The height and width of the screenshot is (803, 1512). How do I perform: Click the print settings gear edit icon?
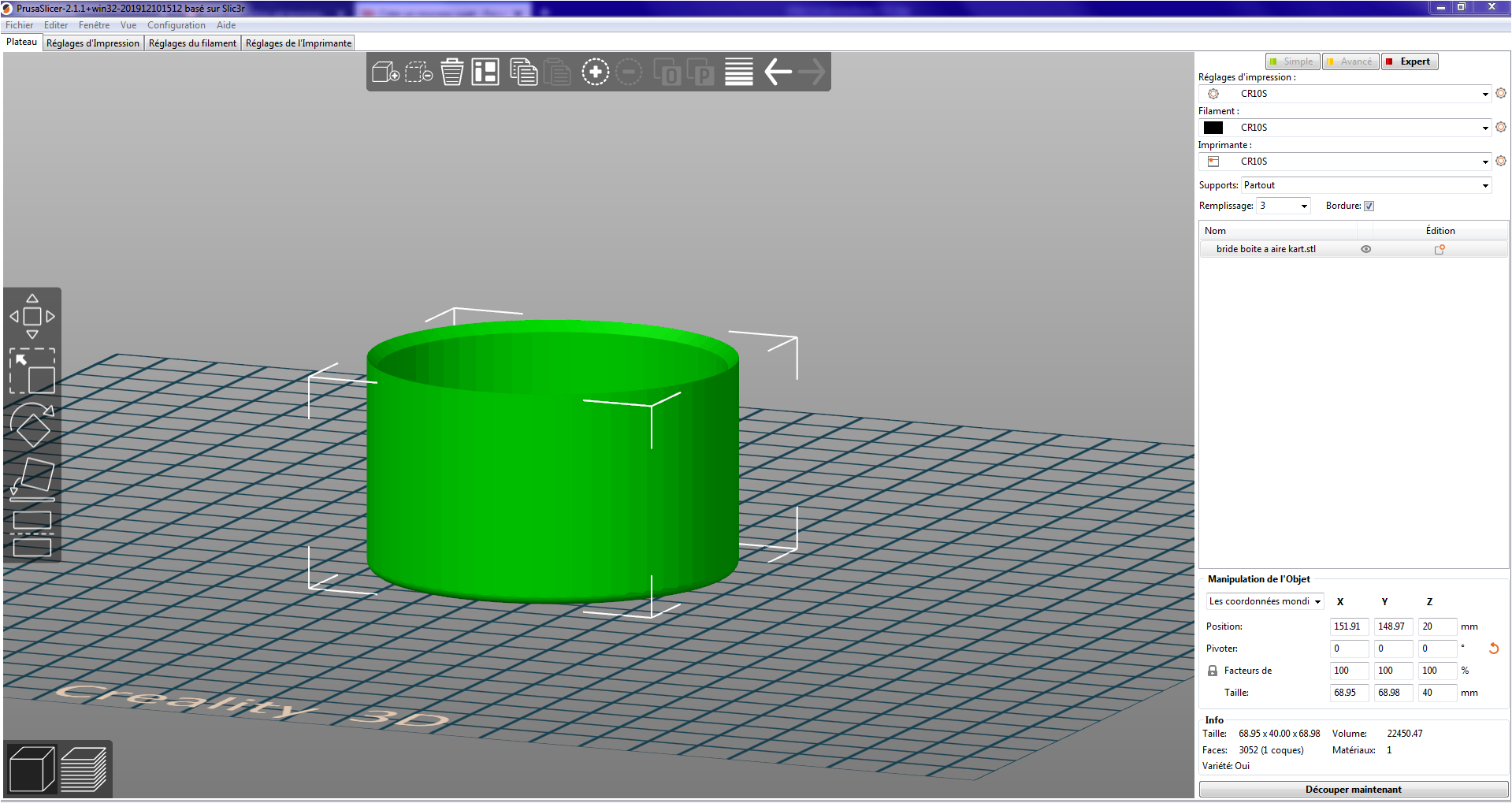click(x=1501, y=93)
